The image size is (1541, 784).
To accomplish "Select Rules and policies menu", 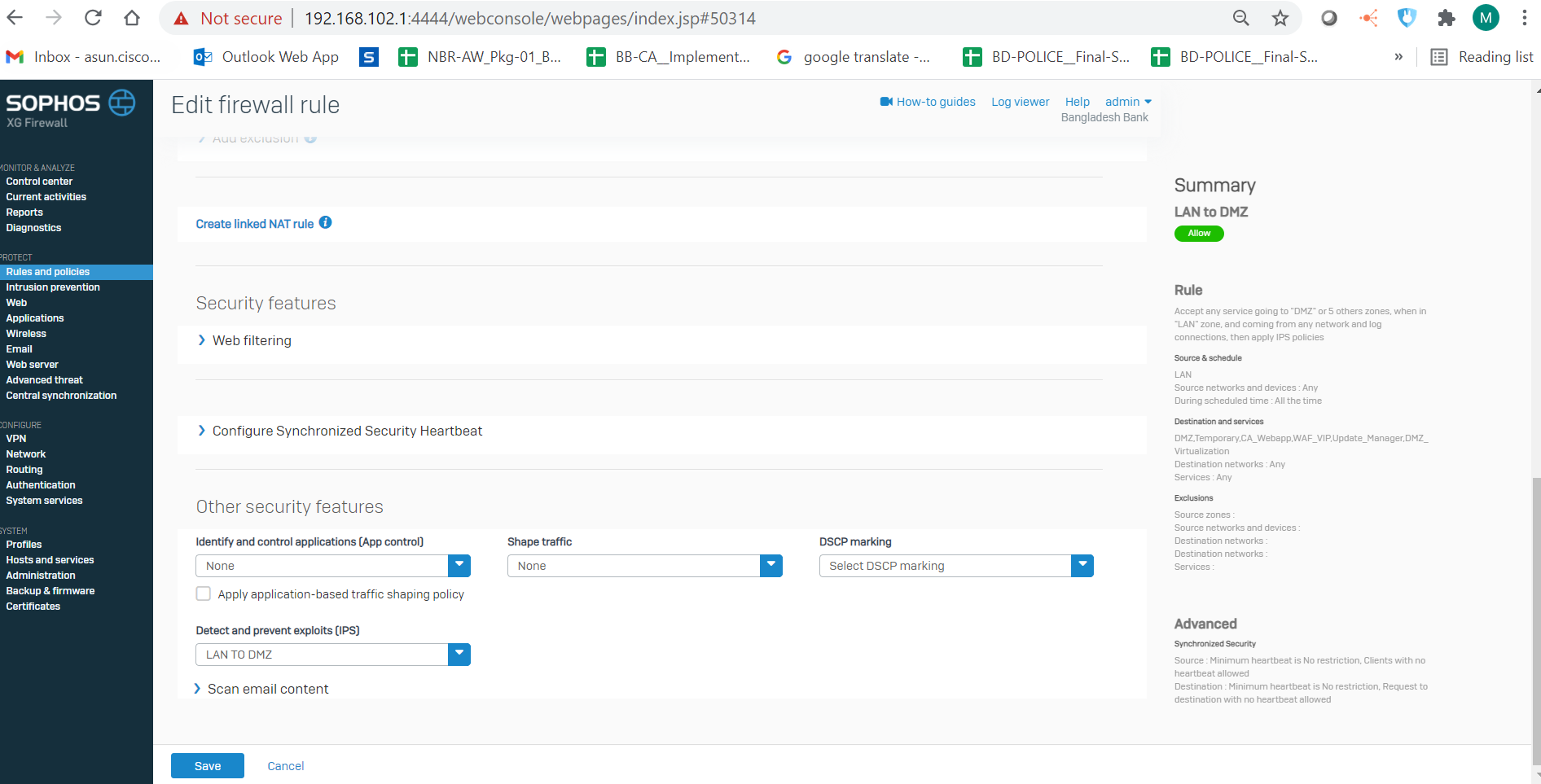I will tap(77, 272).
